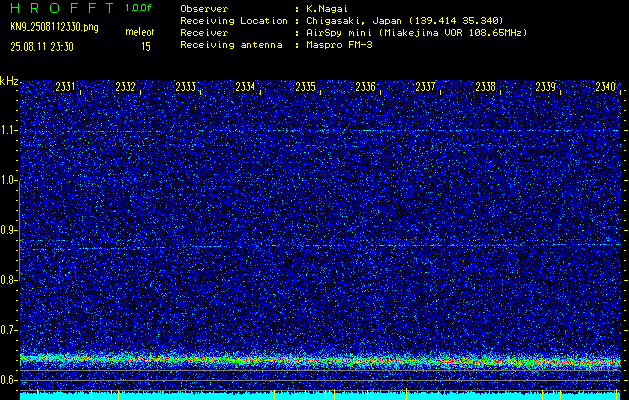Click the meteor count value 15

(146, 47)
